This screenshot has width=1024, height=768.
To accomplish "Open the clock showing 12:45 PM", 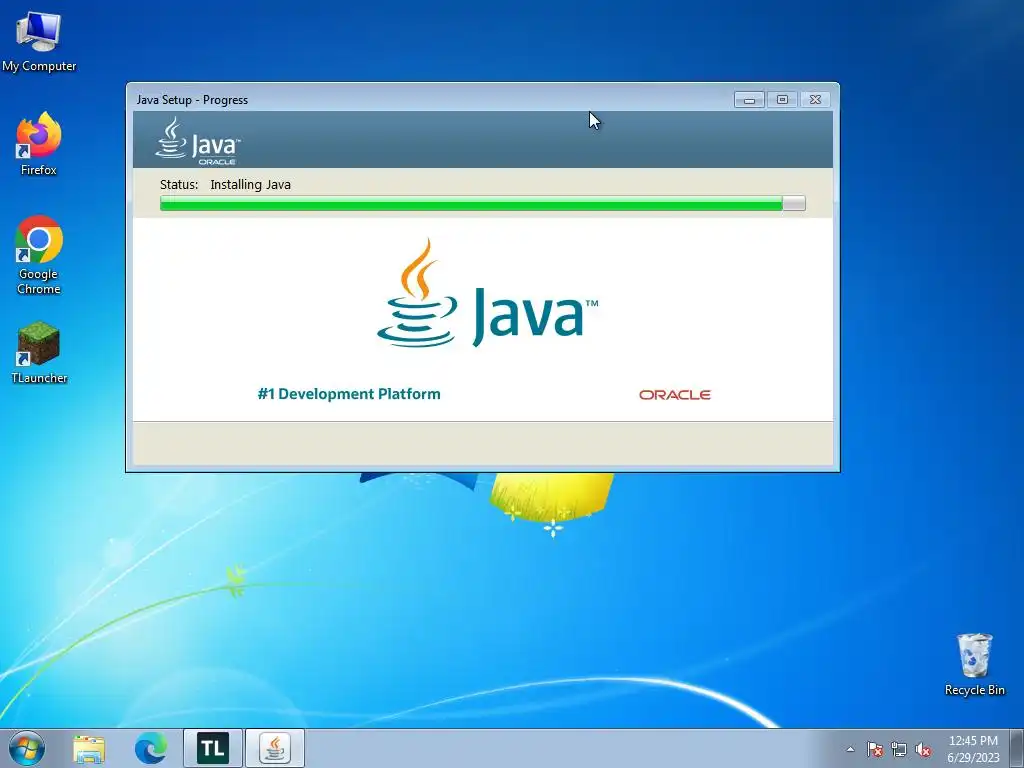I will [x=973, y=748].
